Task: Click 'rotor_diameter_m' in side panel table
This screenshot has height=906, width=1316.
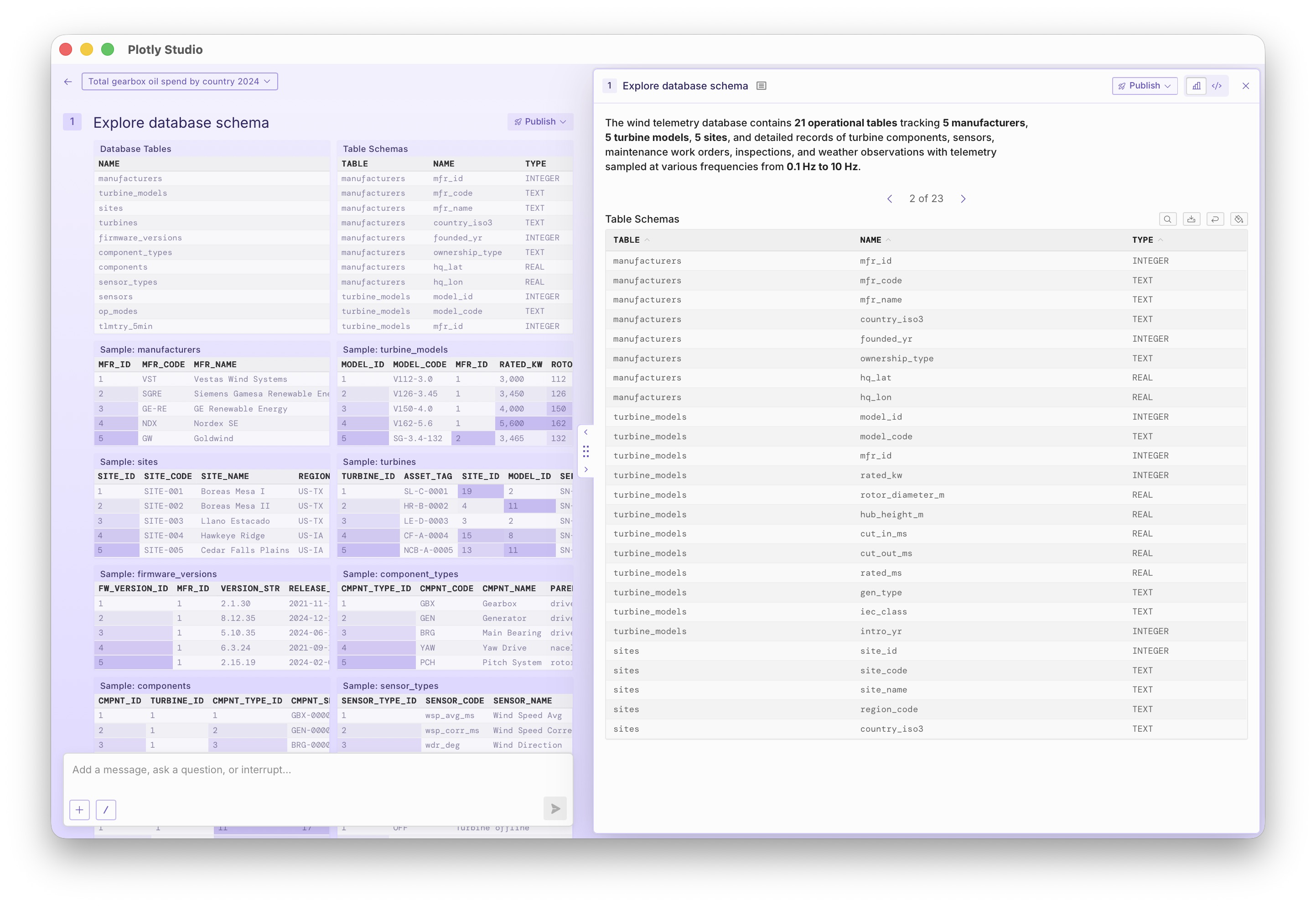Action: (x=902, y=495)
